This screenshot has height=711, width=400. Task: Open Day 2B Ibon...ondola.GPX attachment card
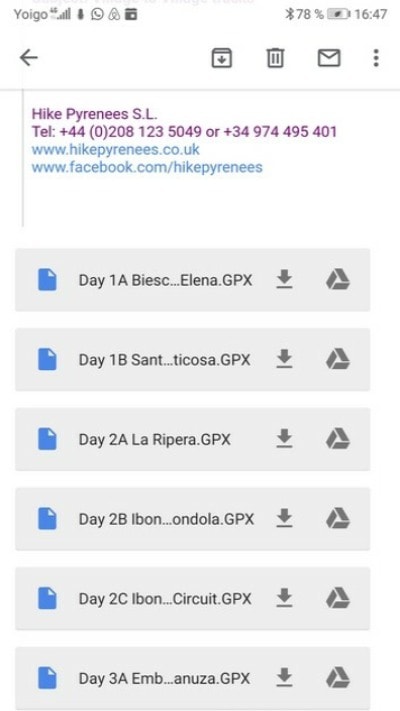[x=193, y=519]
